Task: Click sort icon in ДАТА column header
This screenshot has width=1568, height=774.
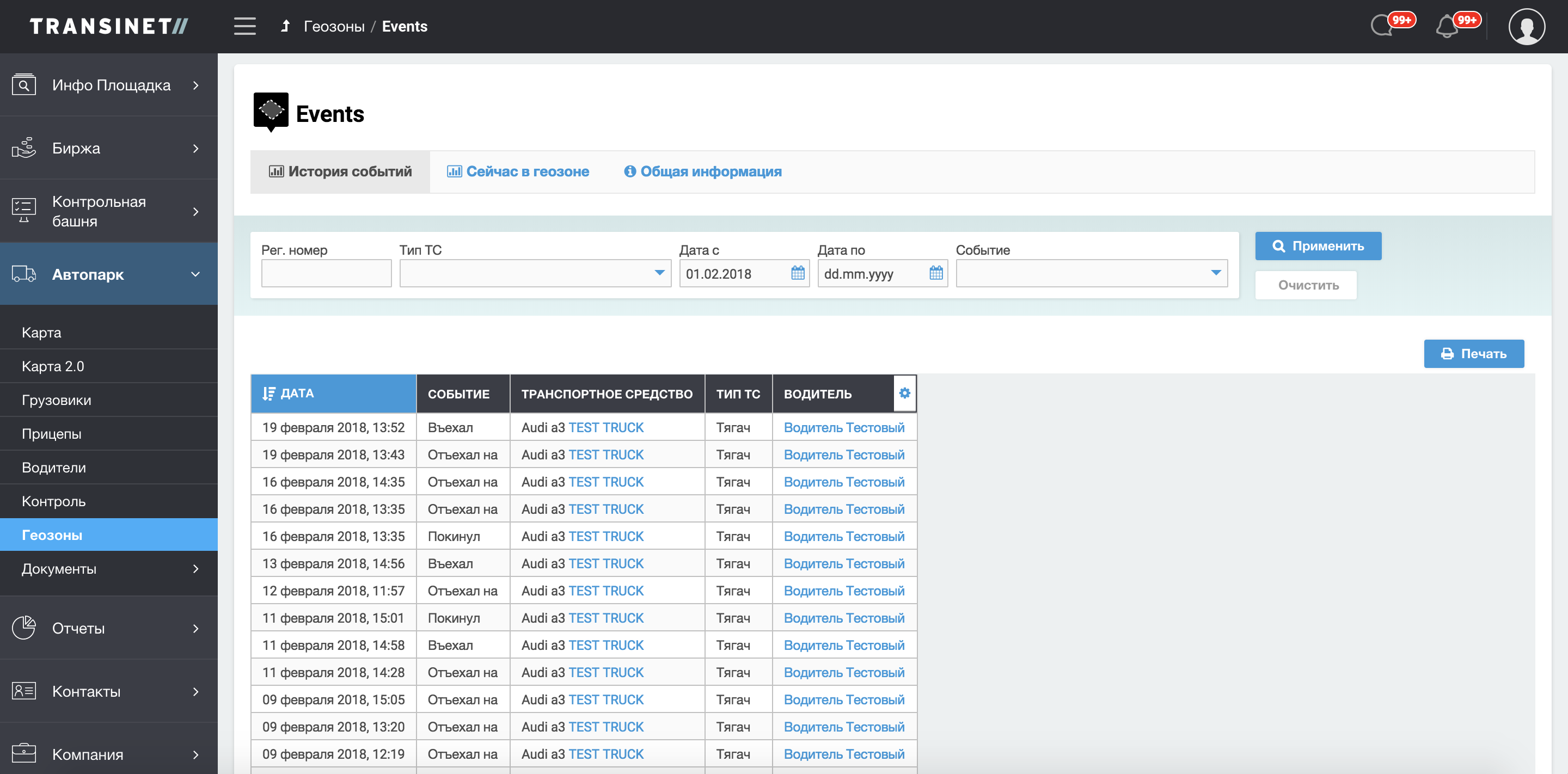Action: [268, 394]
